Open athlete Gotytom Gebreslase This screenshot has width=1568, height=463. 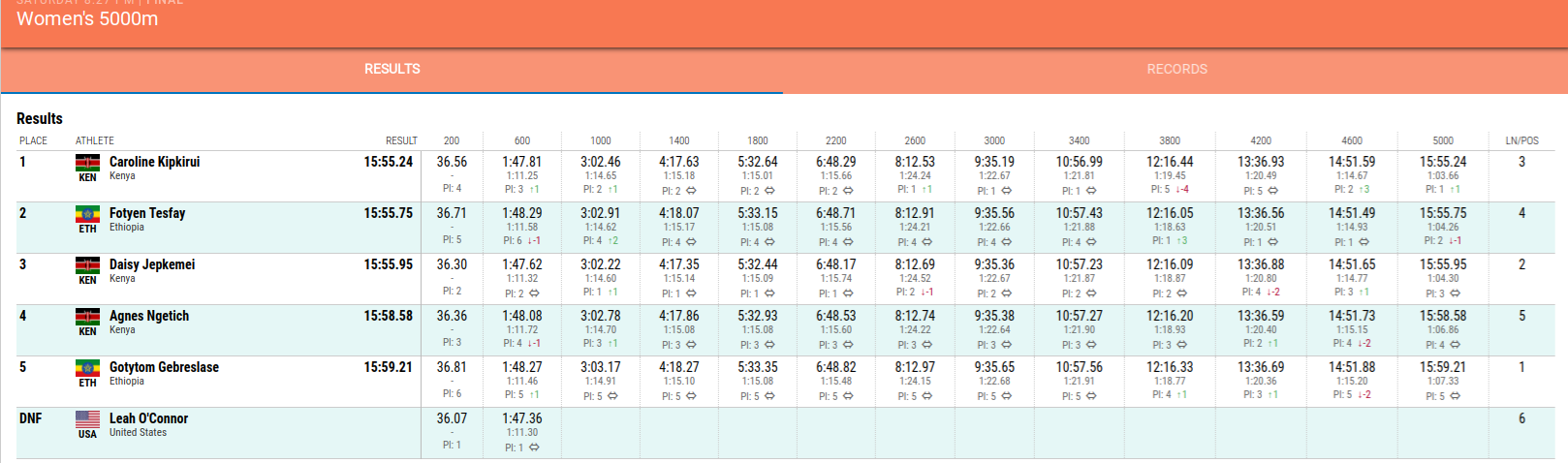[x=164, y=367]
